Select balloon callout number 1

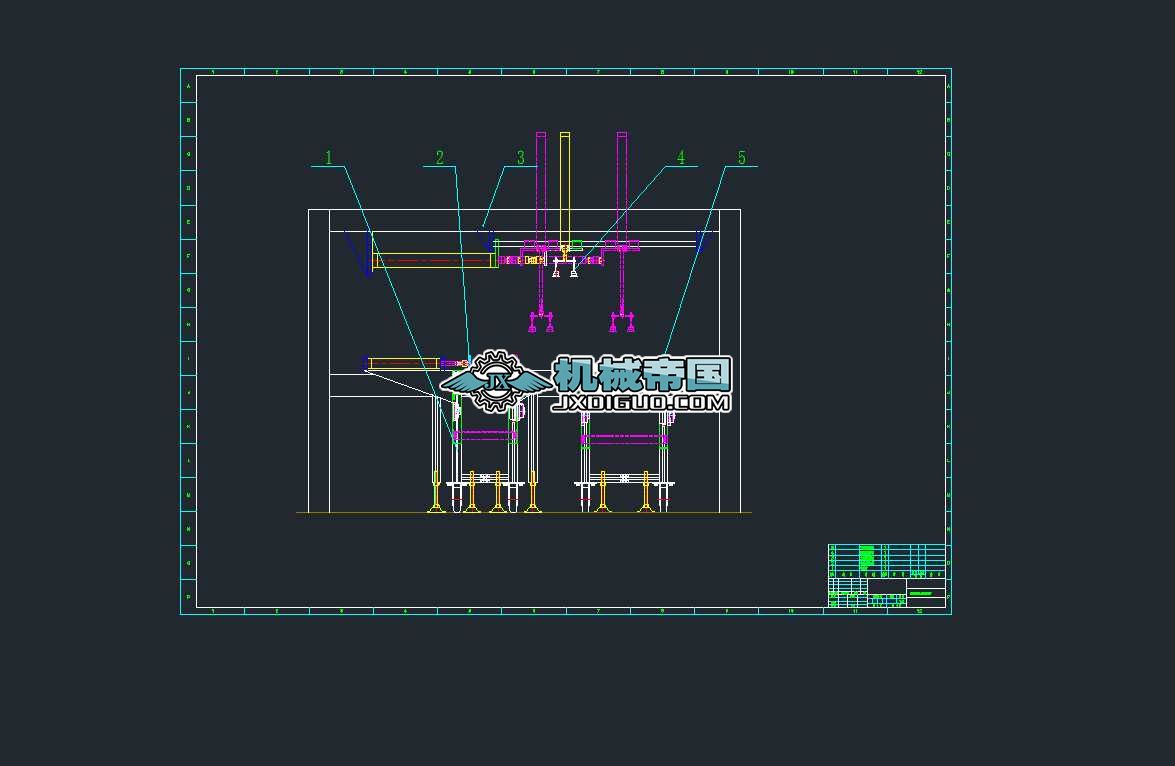click(327, 157)
